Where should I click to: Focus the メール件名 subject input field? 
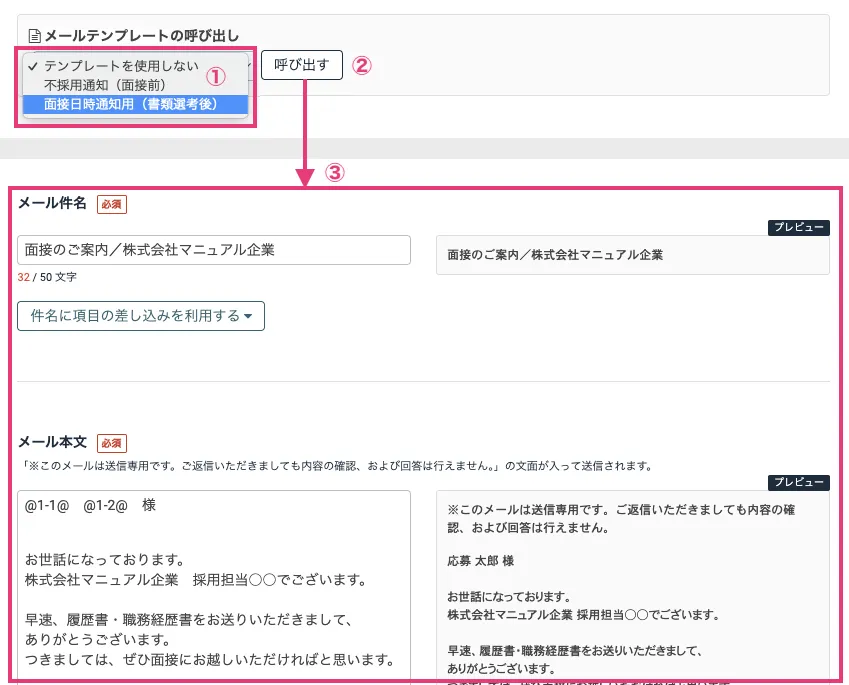click(x=214, y=250)
